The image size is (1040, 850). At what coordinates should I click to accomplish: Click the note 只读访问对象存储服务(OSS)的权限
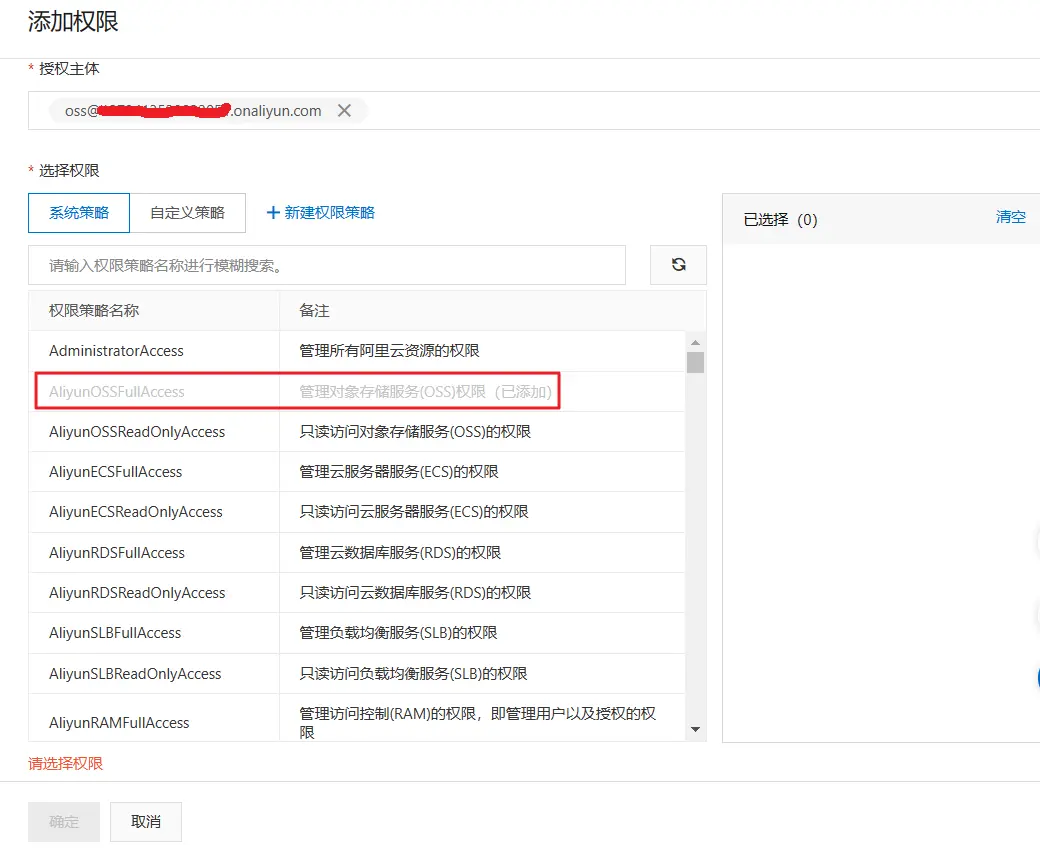(x=415, y=432)
